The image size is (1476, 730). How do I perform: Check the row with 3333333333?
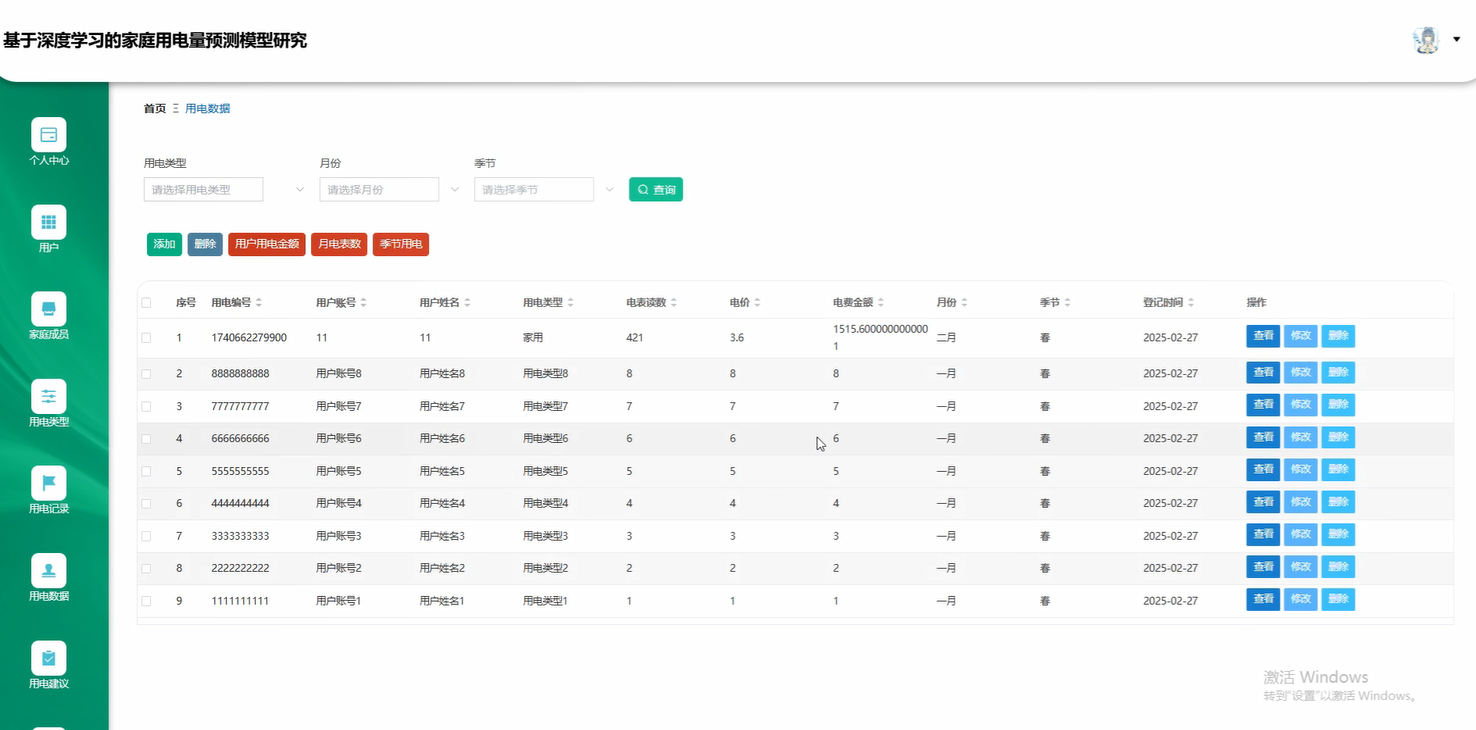click(x=147, y=536)
